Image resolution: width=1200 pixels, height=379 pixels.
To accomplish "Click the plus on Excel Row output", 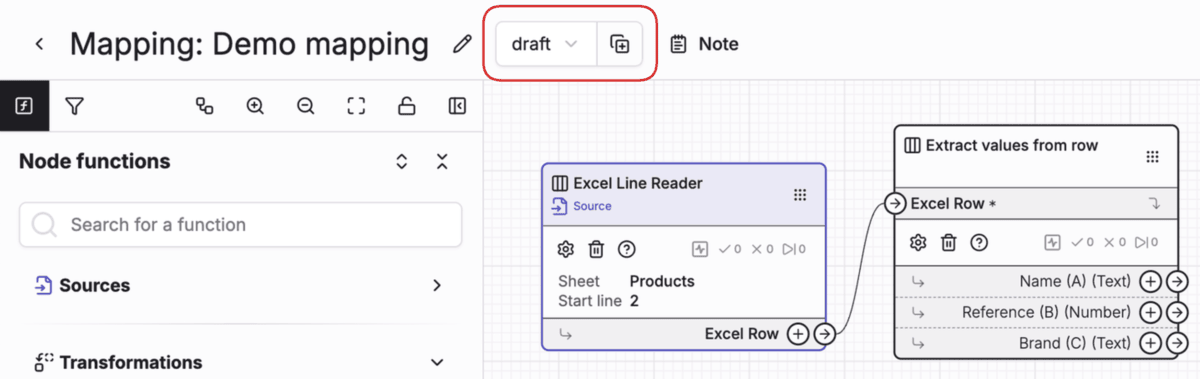I will (x=797, y=334).
